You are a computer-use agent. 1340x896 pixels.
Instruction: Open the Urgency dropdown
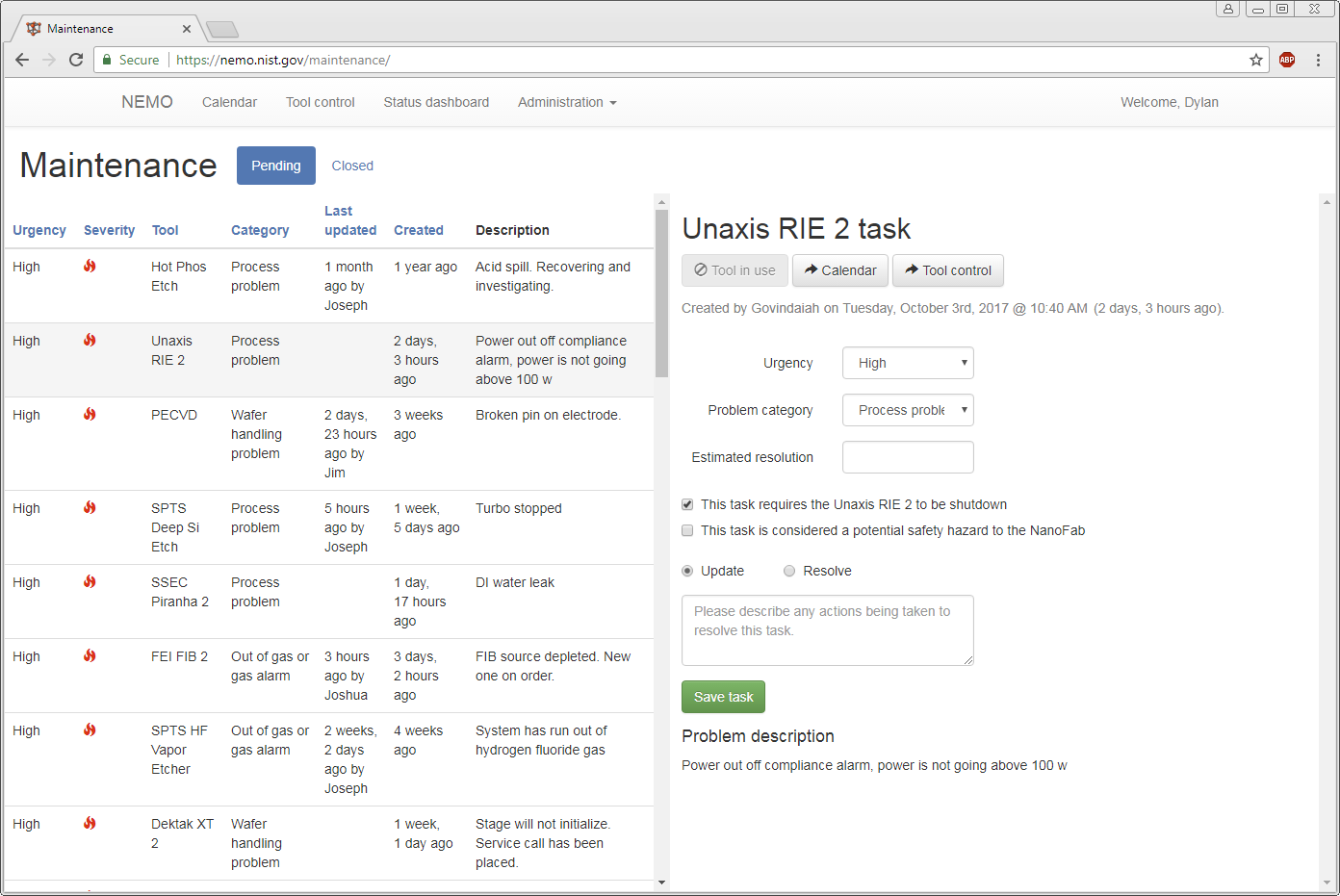pos(908,363)
